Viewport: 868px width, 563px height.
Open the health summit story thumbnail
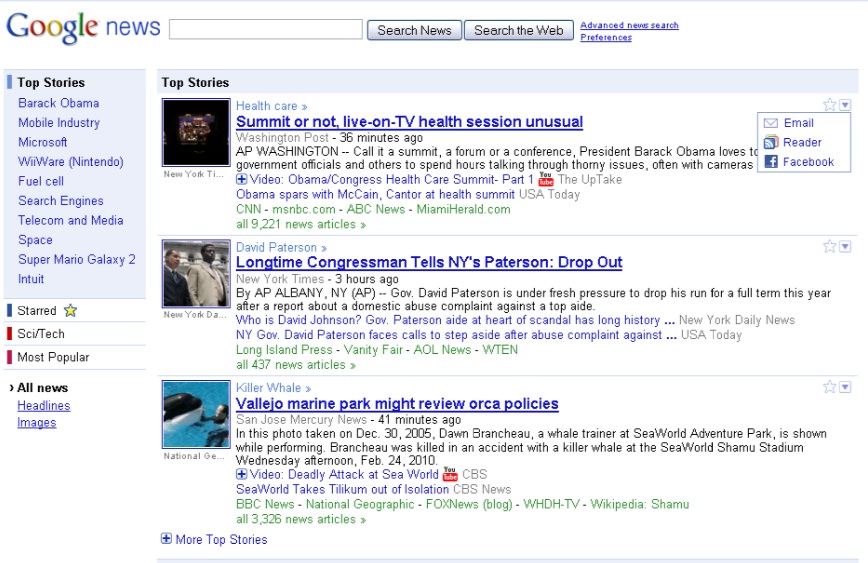196,132
